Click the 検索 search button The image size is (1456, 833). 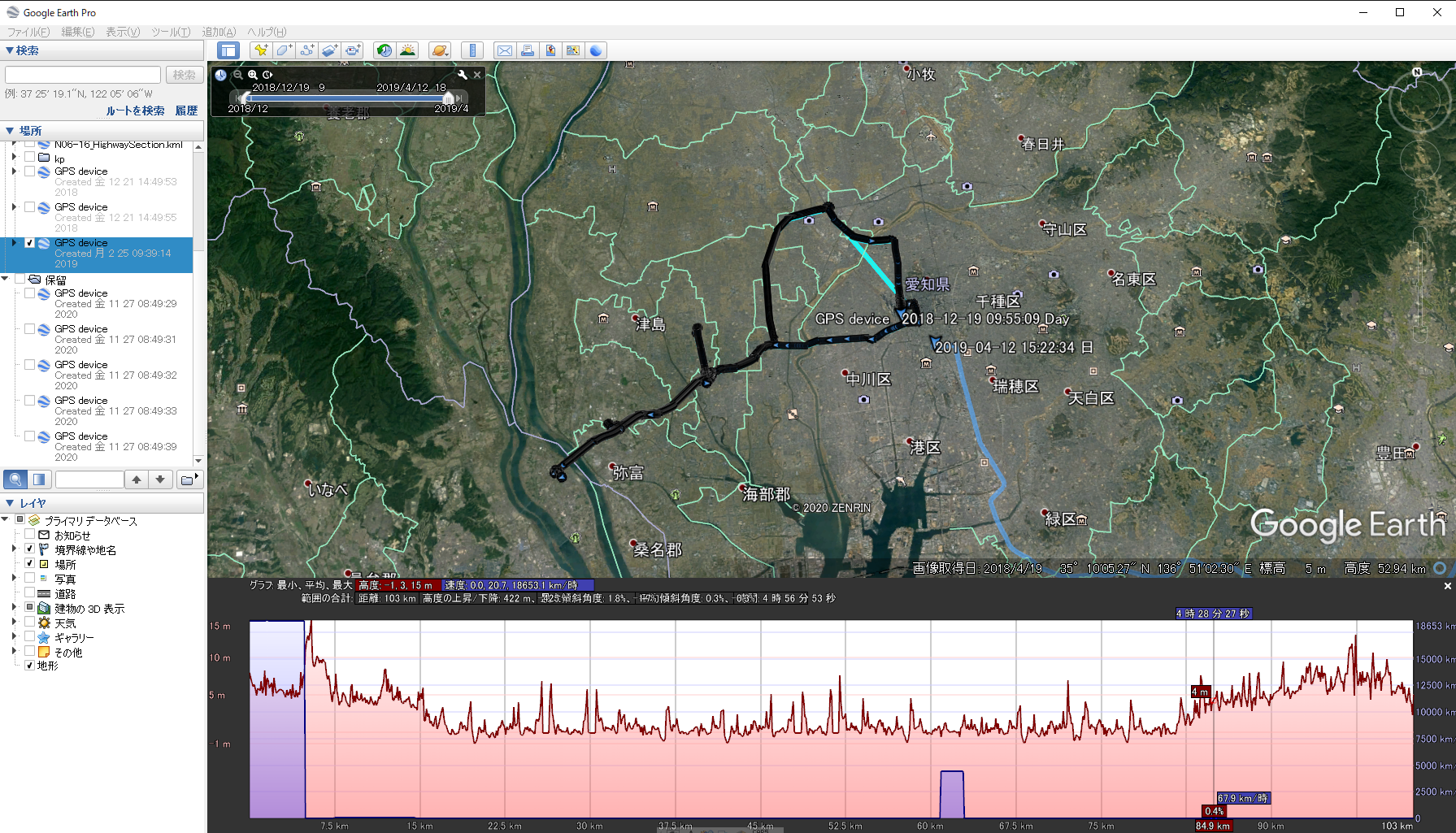point(185,75)
